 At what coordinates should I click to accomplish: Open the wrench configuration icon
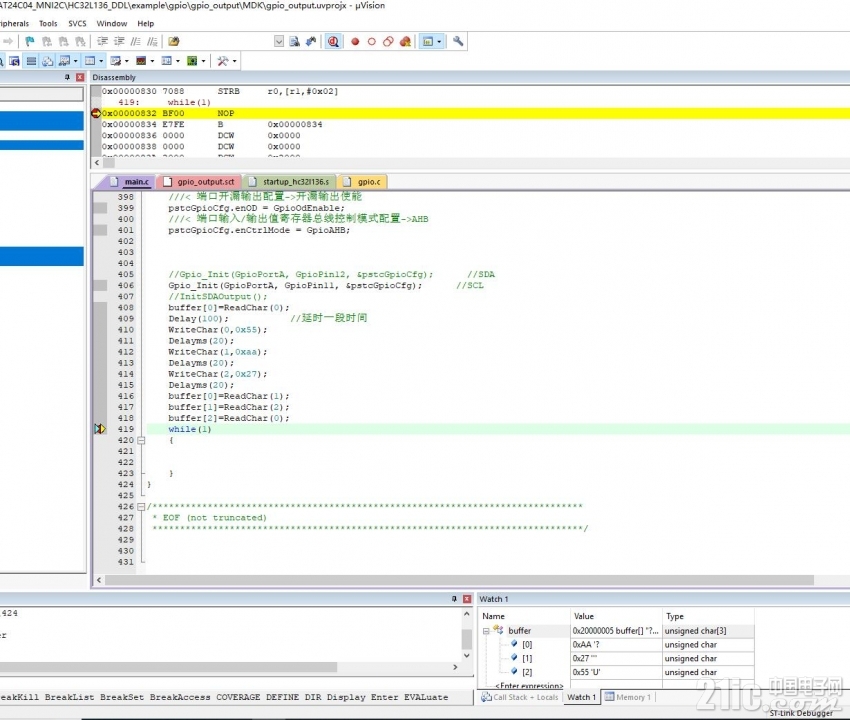point(458,41)
